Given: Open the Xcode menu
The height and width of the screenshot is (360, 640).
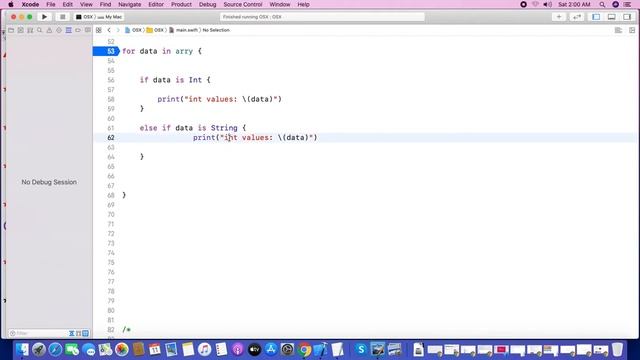Looking at the screenshot, I should pos(30,4).
